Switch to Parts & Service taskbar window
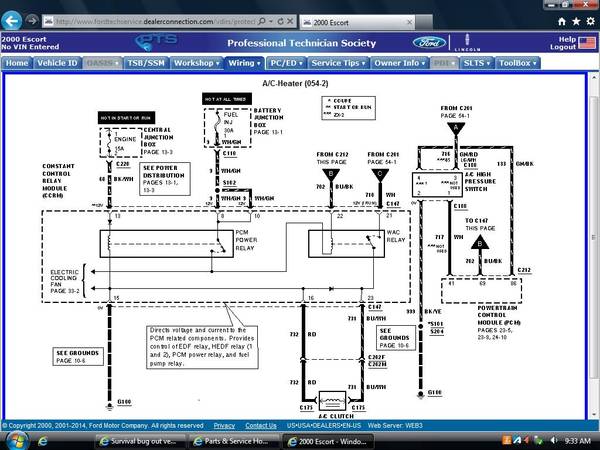600x450 pixels. [x=234, y=441]
